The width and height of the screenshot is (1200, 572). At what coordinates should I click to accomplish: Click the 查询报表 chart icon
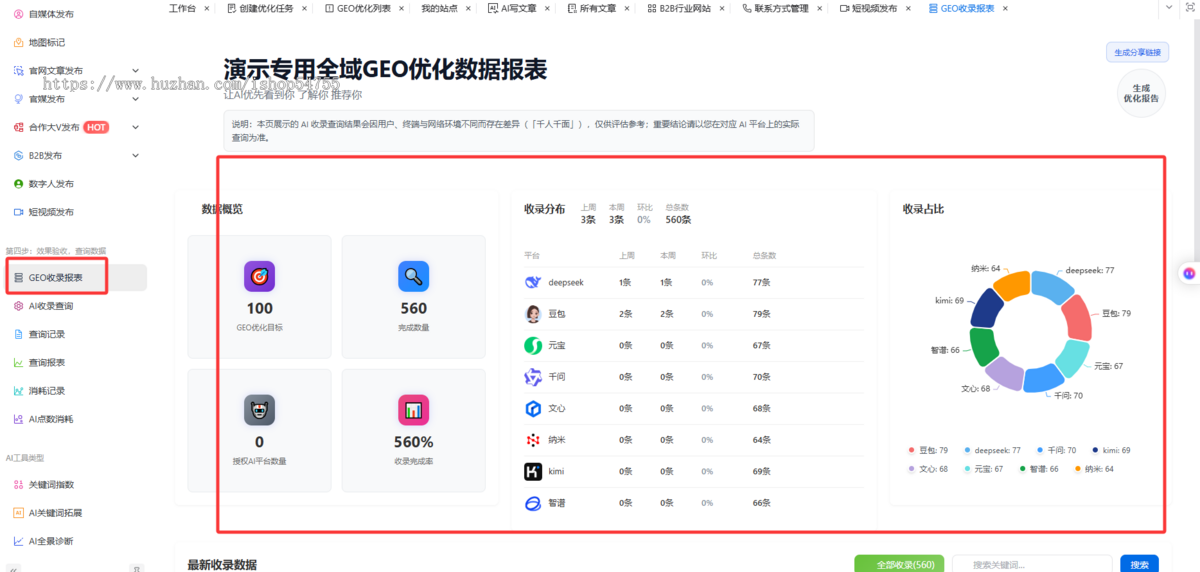(19, 362)
